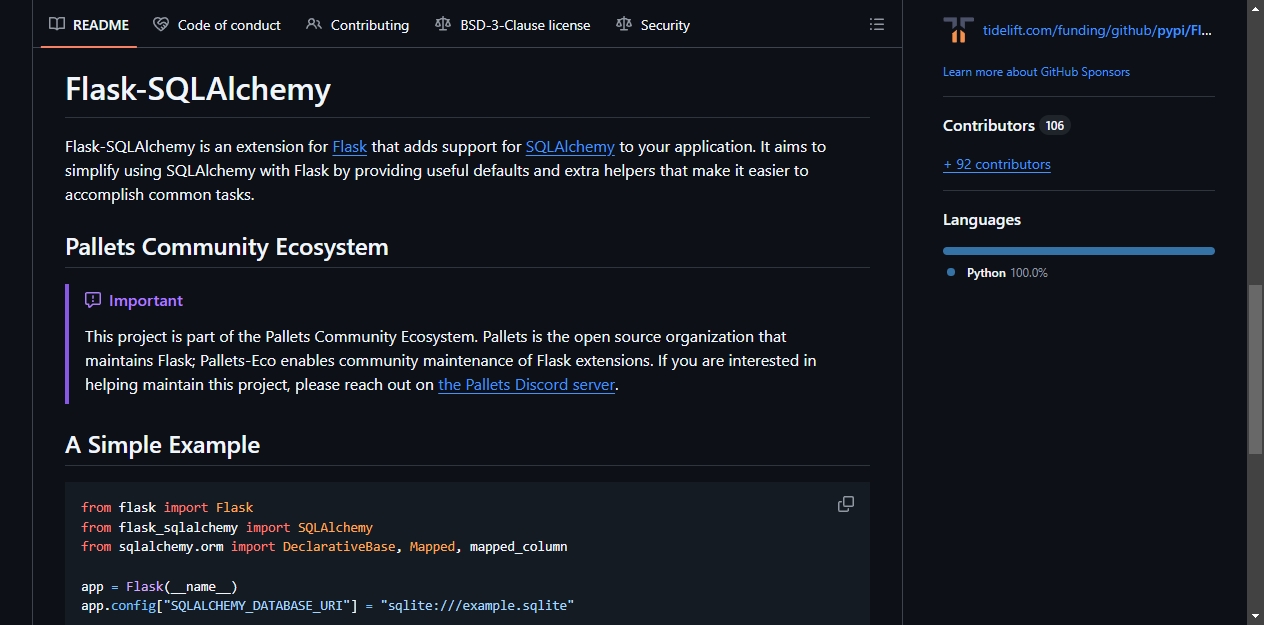Click the Flask-SQLAlchemy heading
The image size is (1264, 625).
pyautogui.click(x=198, y=89)
